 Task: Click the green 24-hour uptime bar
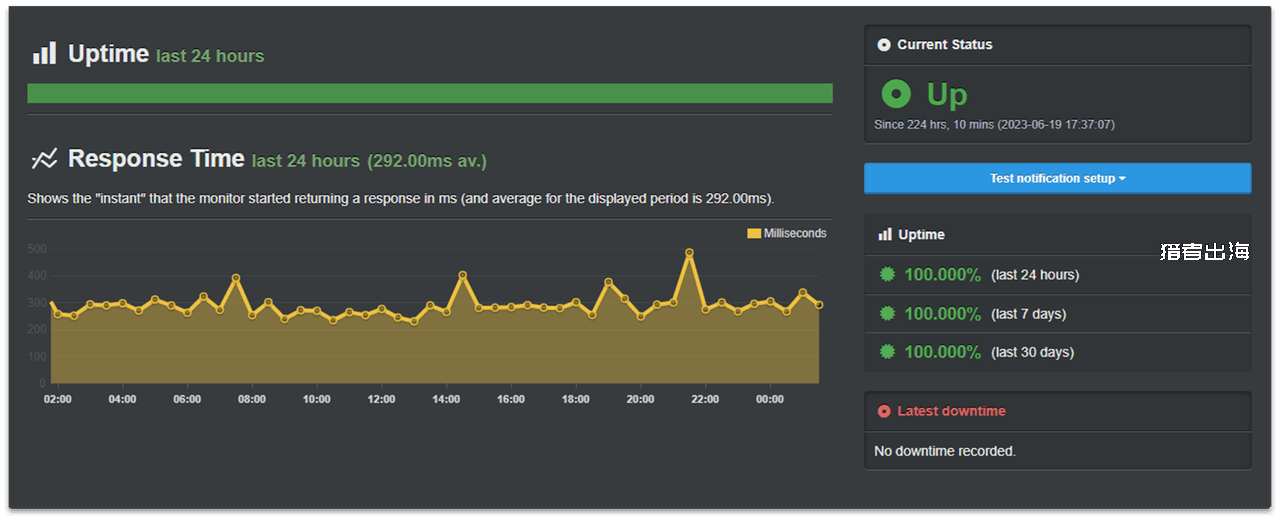(x=430, y=93)
